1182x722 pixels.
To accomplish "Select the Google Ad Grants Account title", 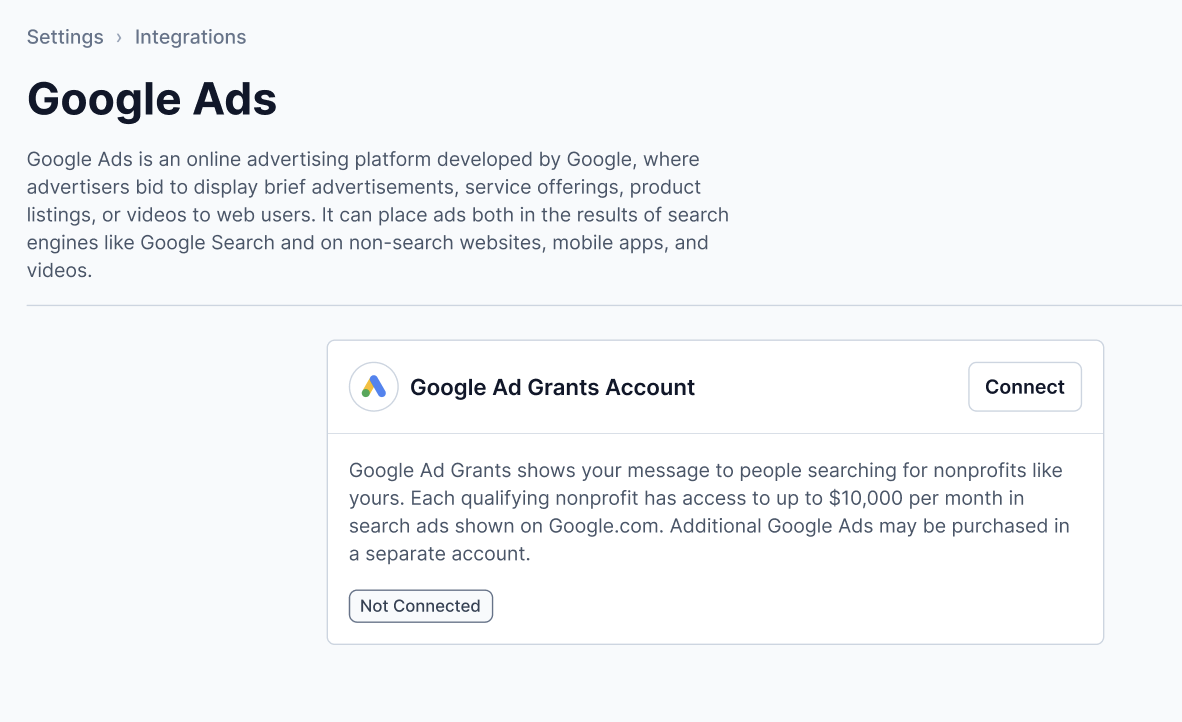I will 552,387.
